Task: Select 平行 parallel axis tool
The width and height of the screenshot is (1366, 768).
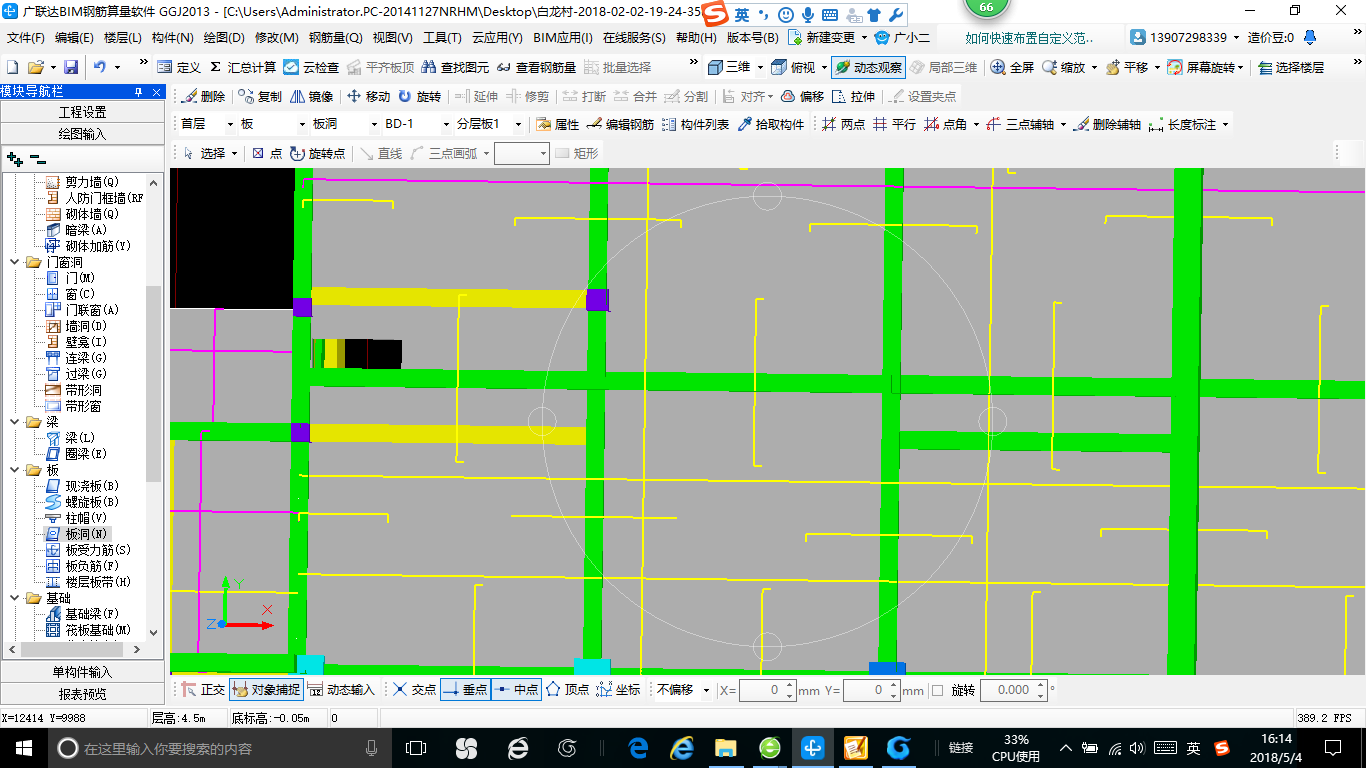Action: (x=894, y=124)
